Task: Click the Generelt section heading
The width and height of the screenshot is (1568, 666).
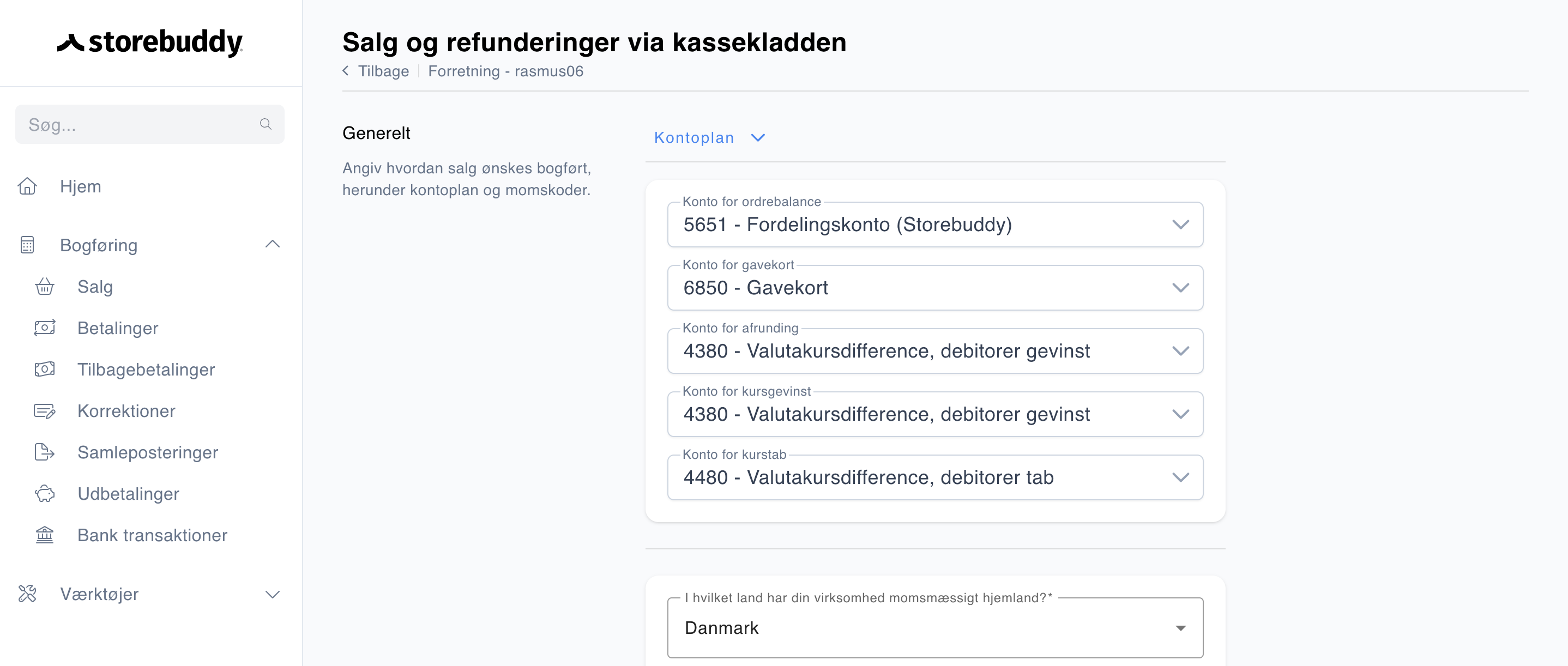Action: (x=376, y=133)
